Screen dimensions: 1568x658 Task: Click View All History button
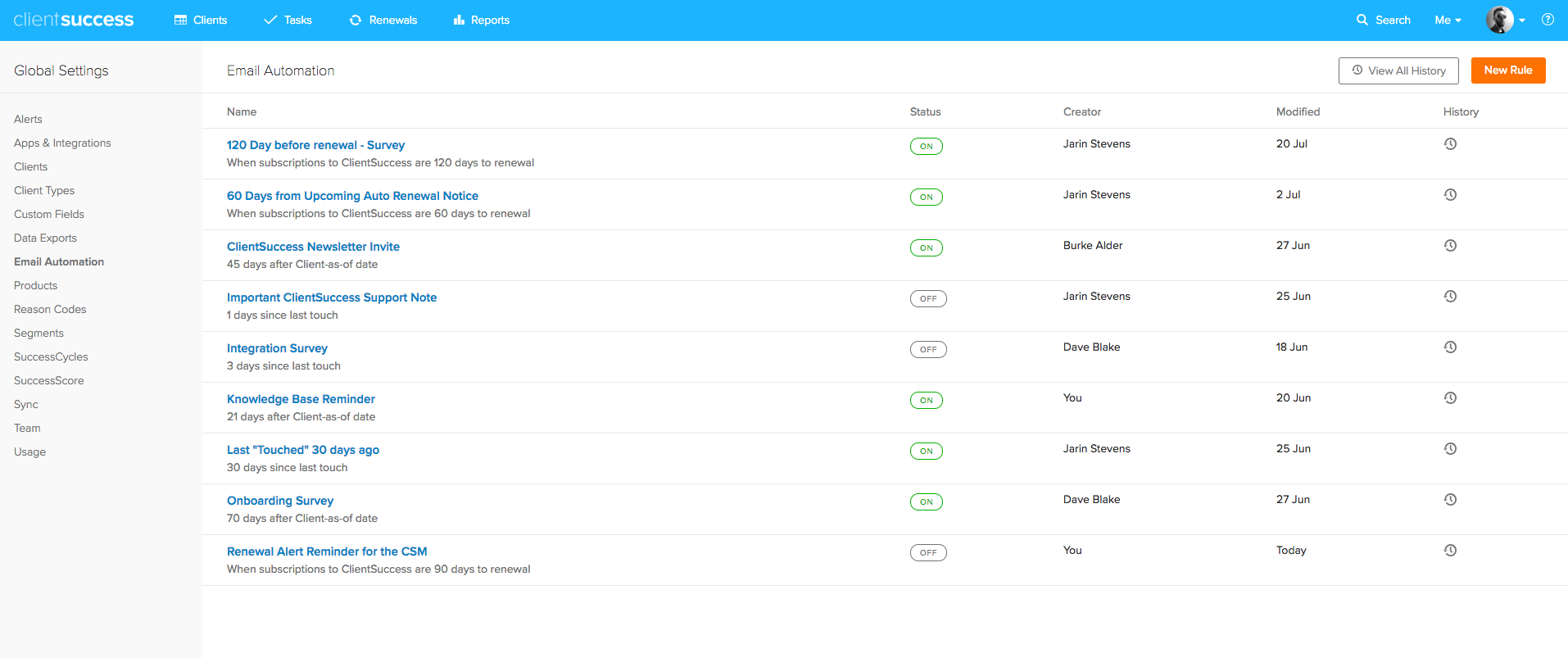1398,70
